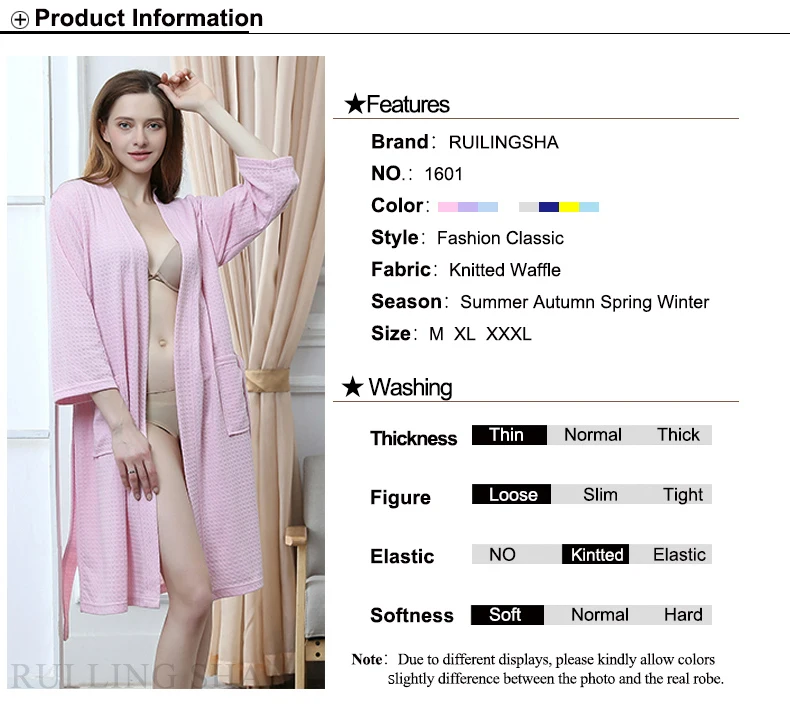
Task: Choose the Hard softness option
Action: coord(683,615)
